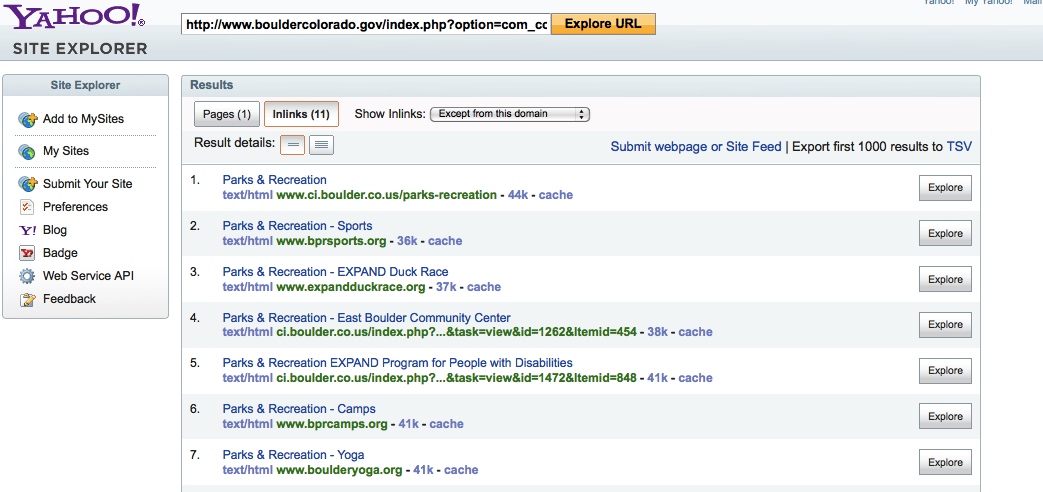Select detailed result details view icon
This screenshot has width=1043, height=492.
[x=321, y=144]
